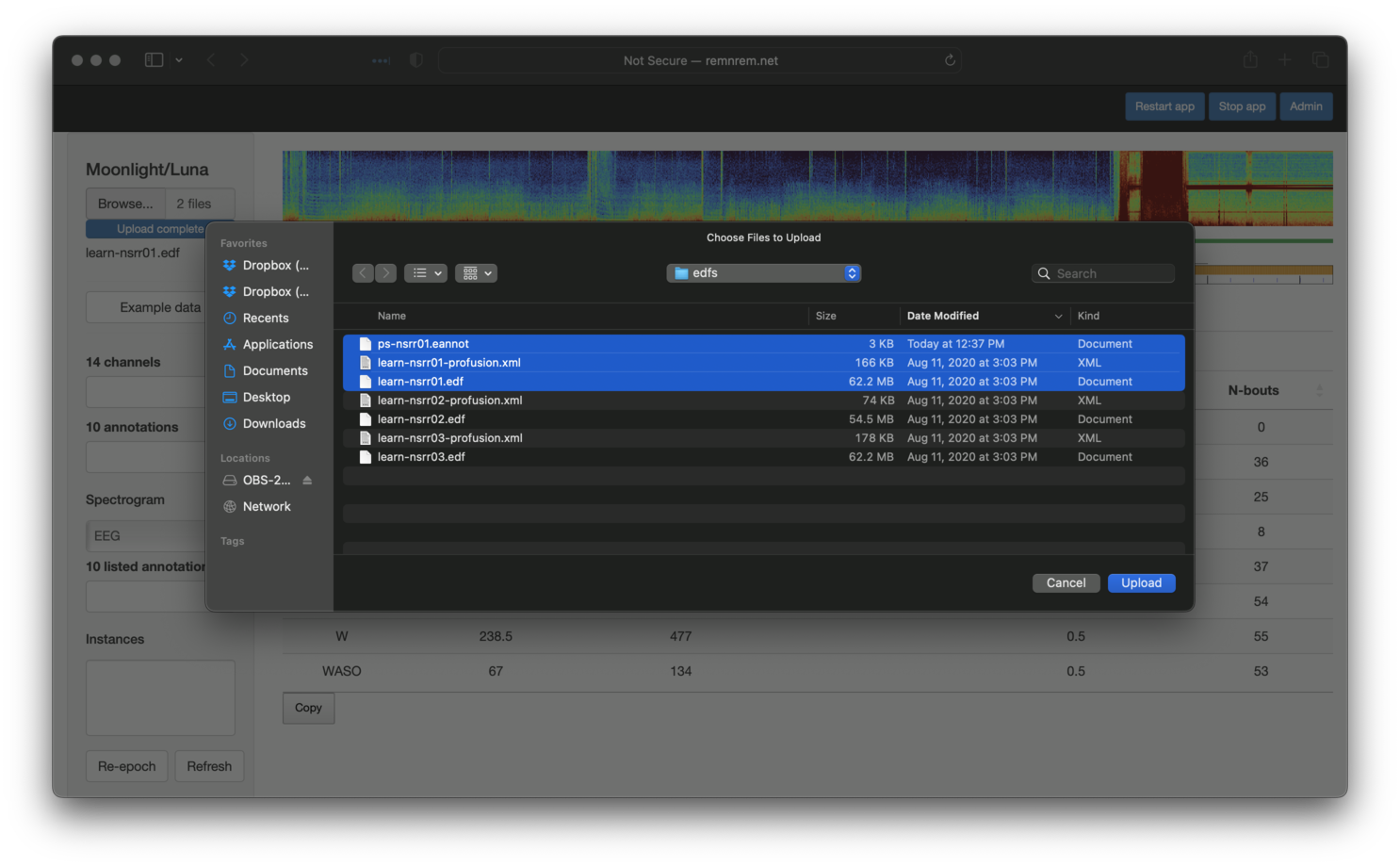The width and height of the screenshot is (1400, 867).
Task: Select learn-nsrr03-profusion.xml file
Action: [449, 438]
